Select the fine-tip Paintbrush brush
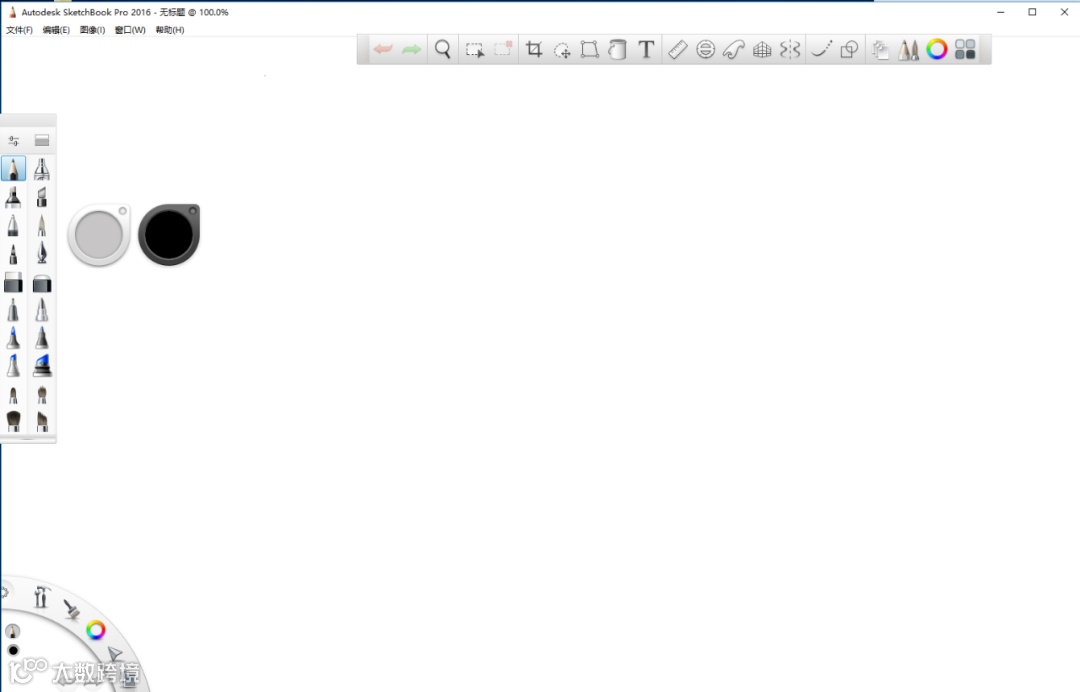Viewport: 1080px width, 692px height. 42,225
